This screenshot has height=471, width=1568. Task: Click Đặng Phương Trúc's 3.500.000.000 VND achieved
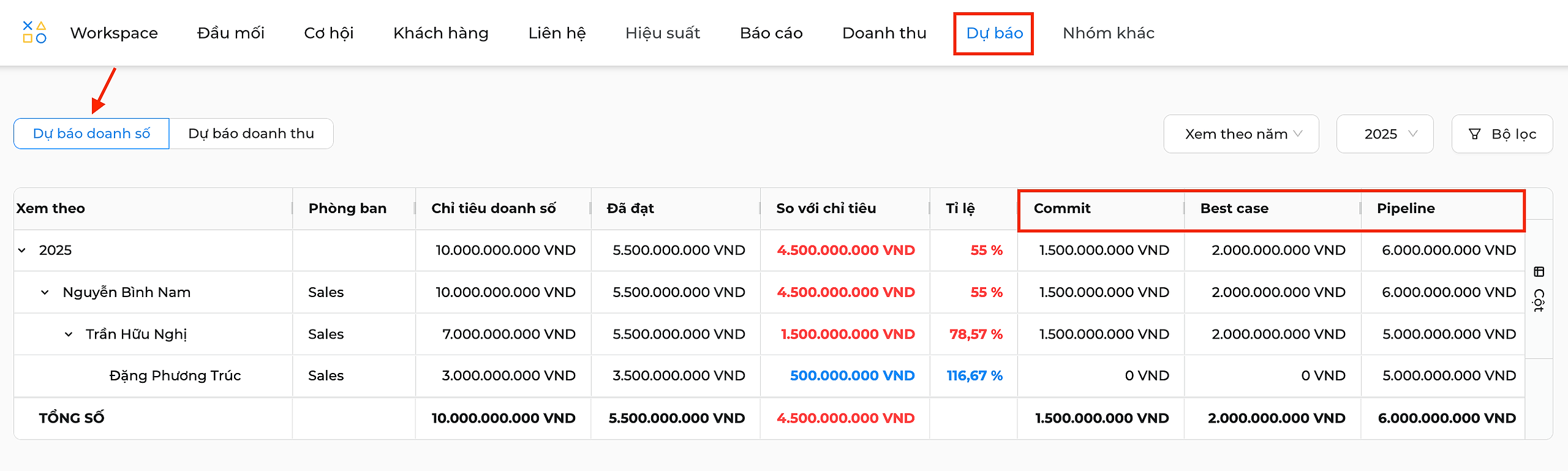(679, 376)
